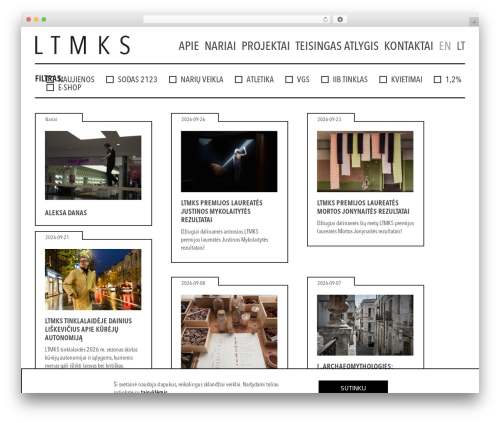Select the 1,2% filter checkbox
This screenshot has width=500, height=423.
tap(437, 79)
